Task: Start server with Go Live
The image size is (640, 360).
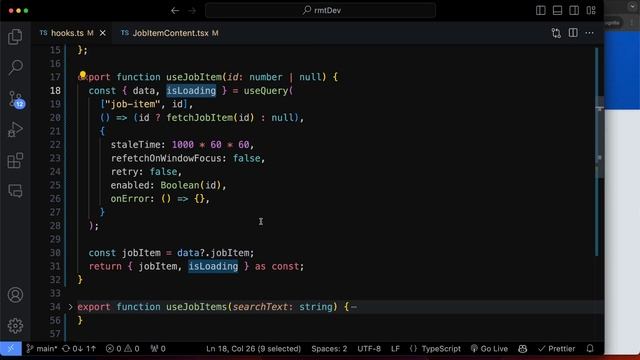Action: click(x=489, y=349)
